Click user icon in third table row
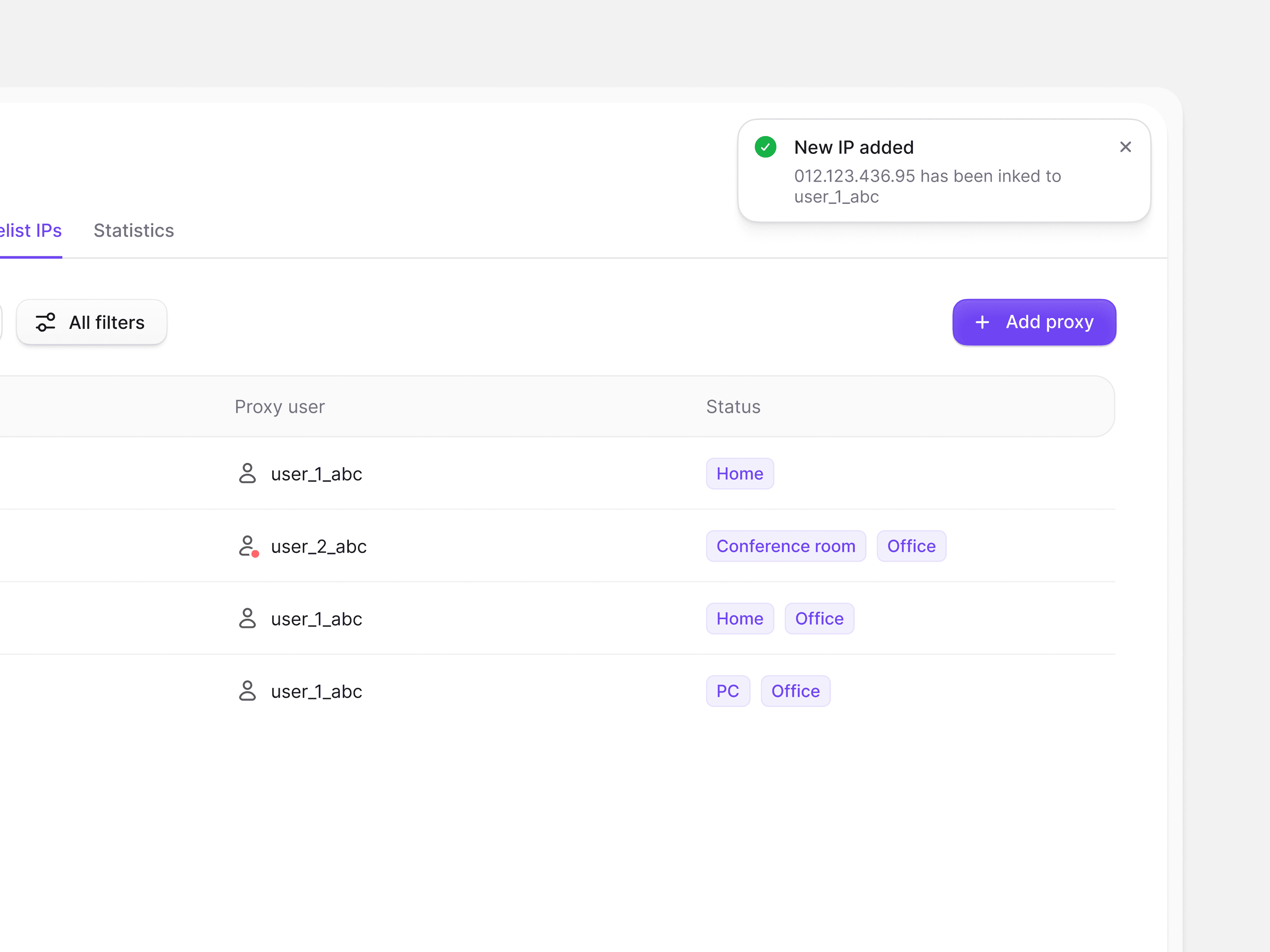 pos(247,618)
